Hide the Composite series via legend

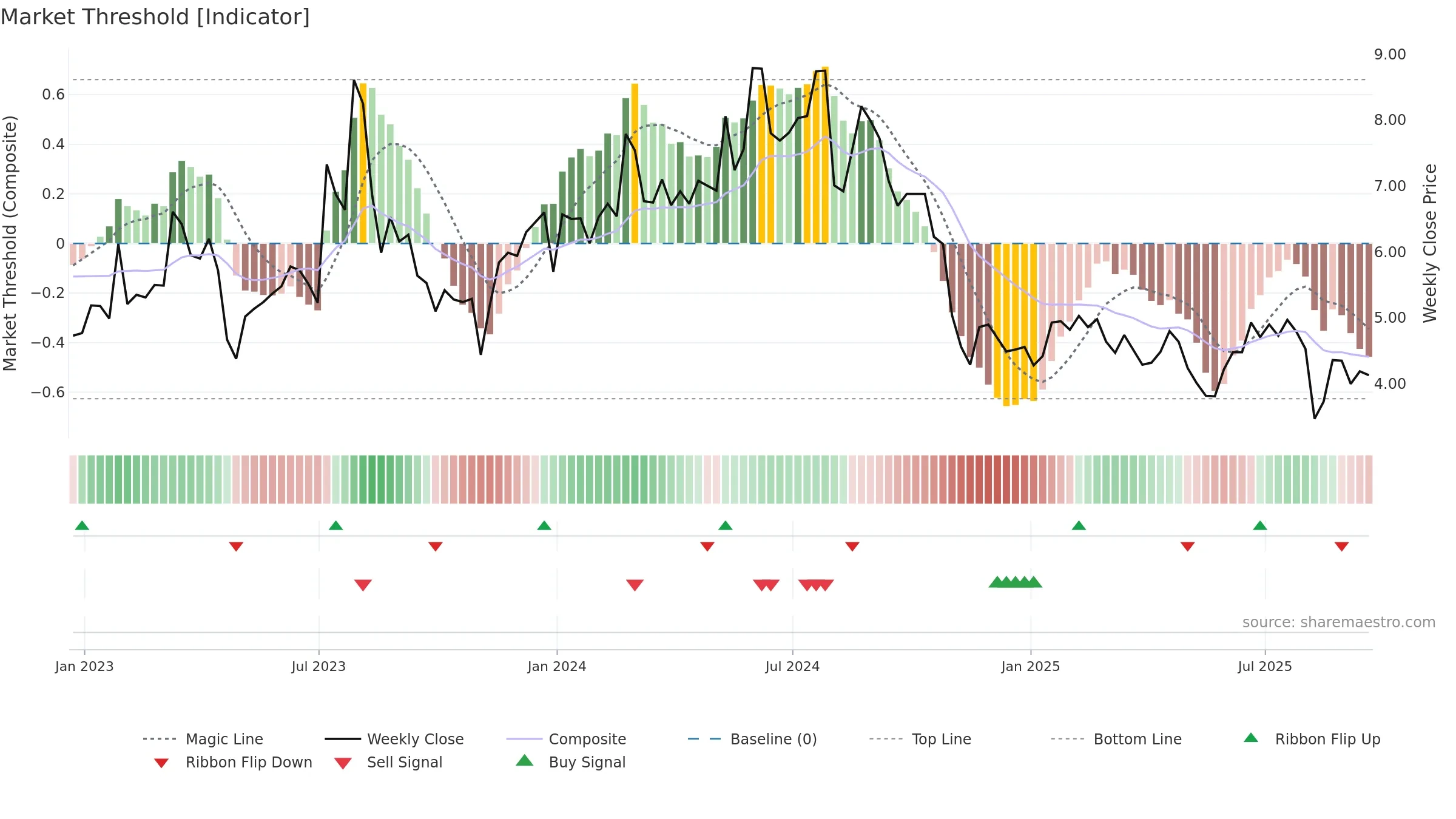[567, 739]
